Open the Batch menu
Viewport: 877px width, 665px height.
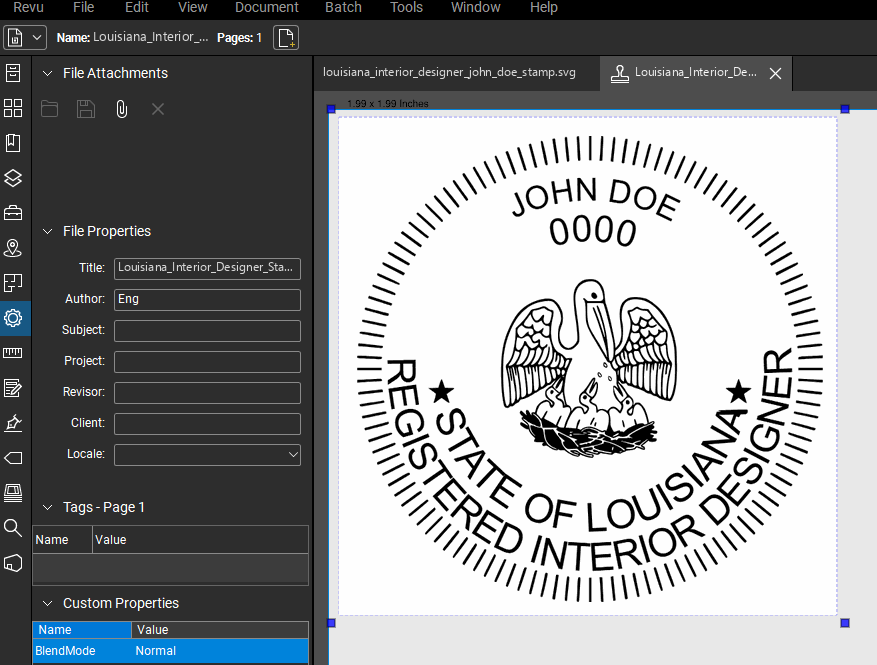[343, 7]
